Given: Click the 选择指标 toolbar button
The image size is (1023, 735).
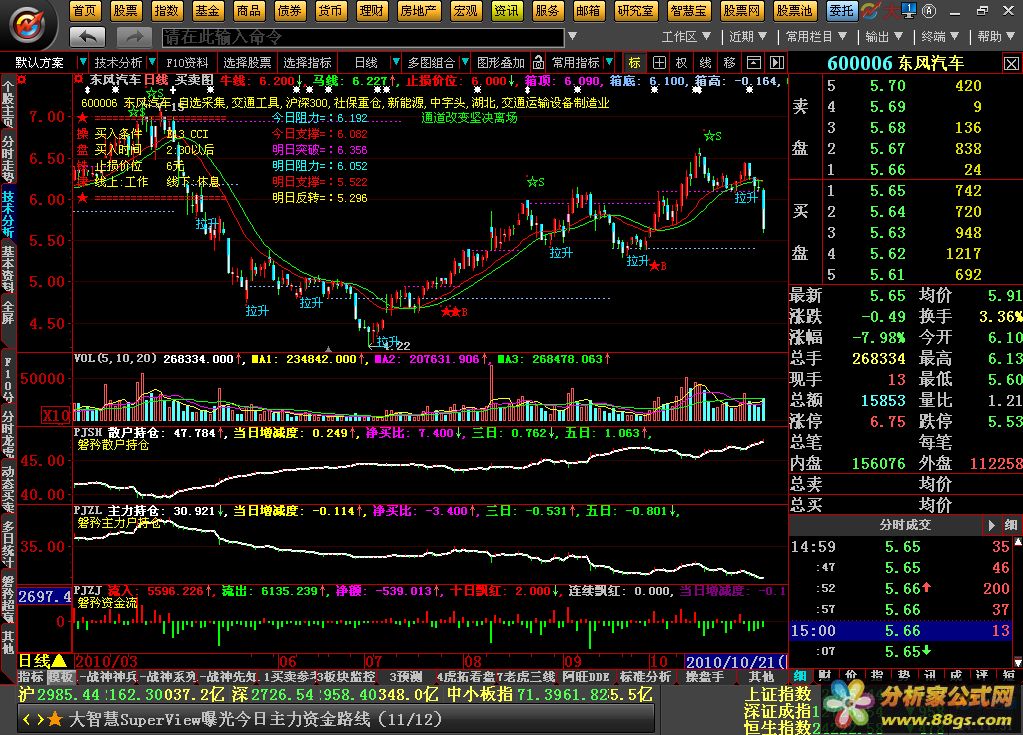Looking at the screenshot, I should [x=307, y=63].
